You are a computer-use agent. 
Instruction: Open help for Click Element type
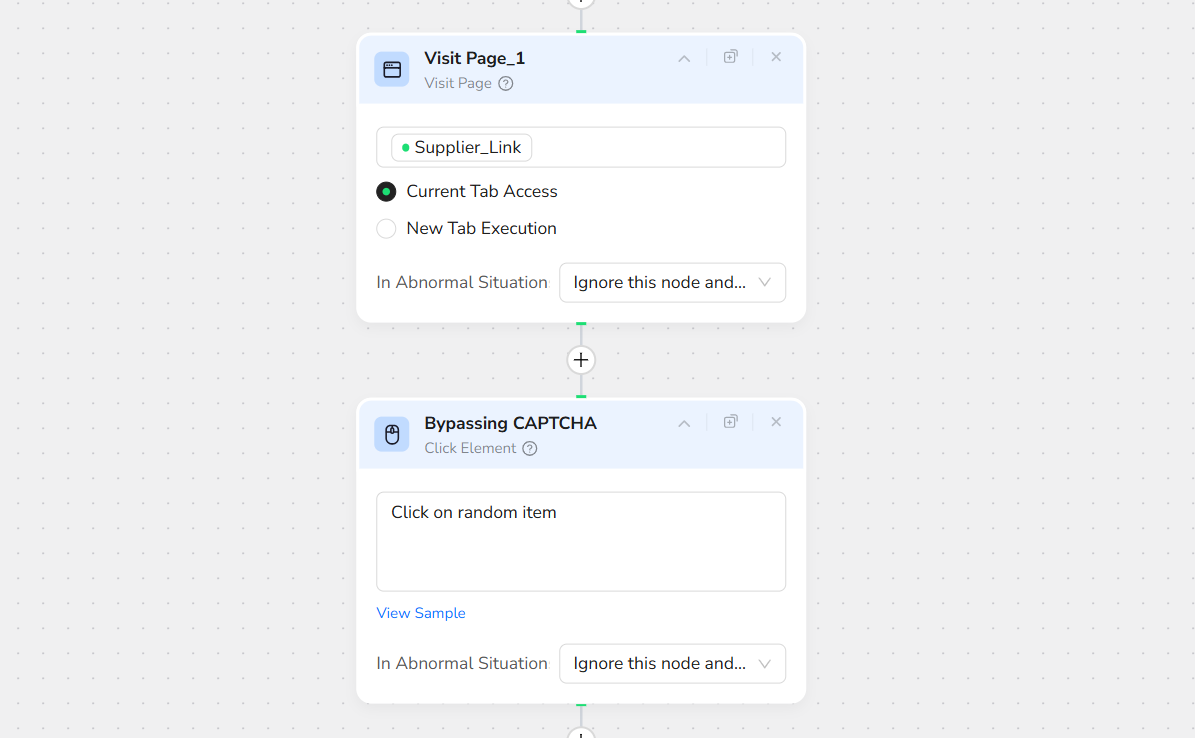[x=530, y=448]
